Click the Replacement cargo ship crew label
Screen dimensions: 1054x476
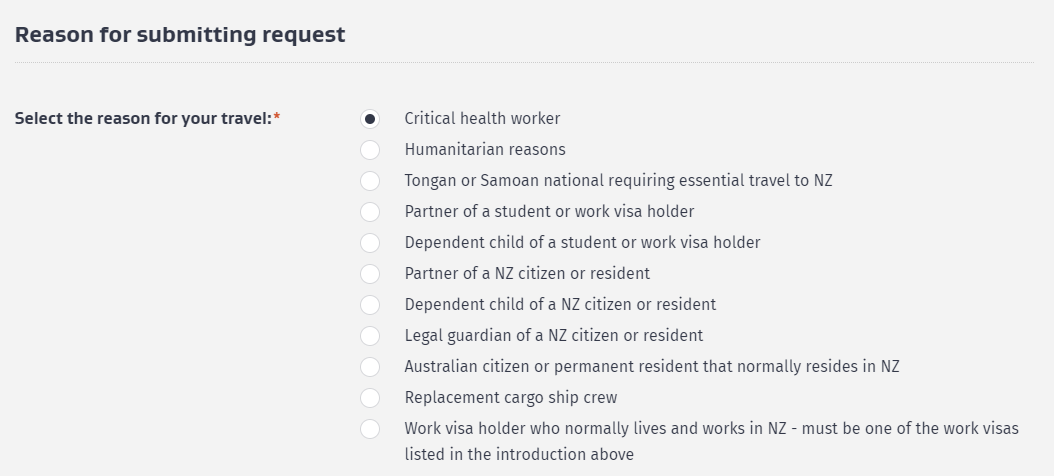click(511, 398)
